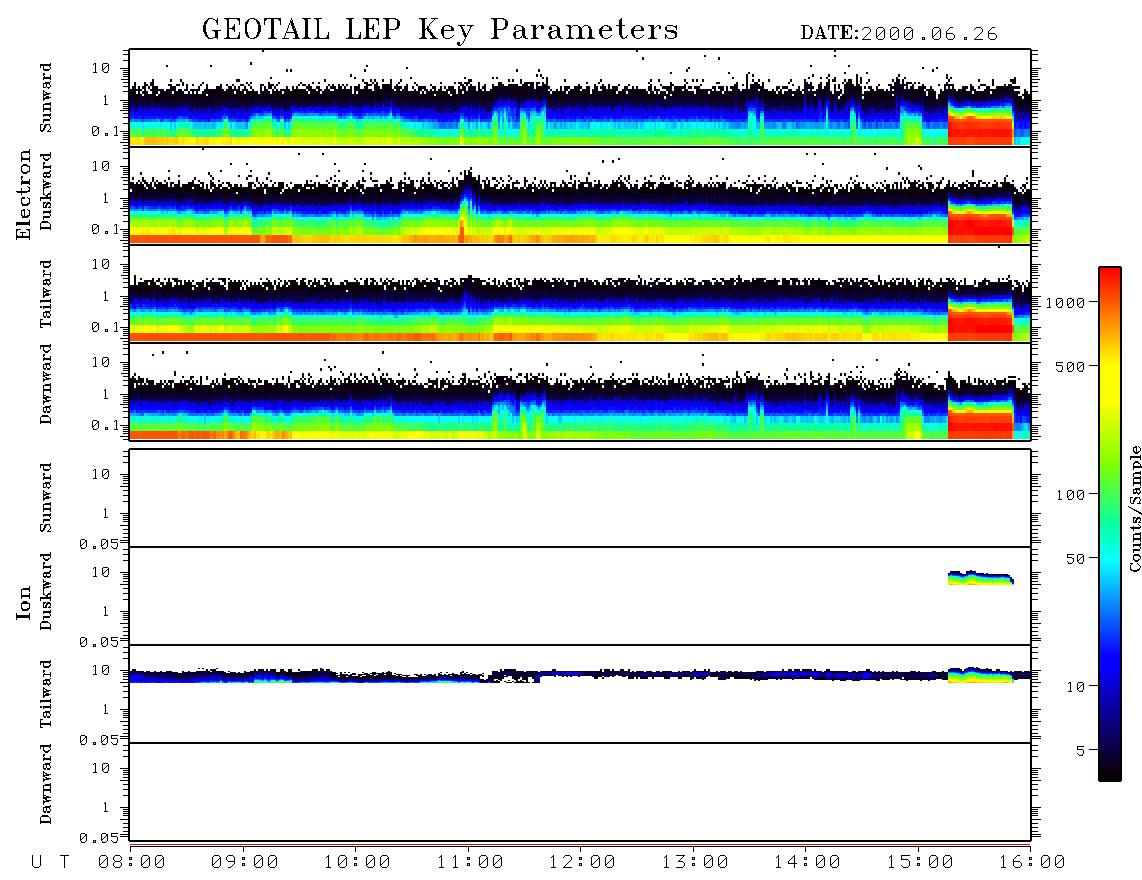Click the 0.1 label of Electron Sunward axis
This screenshot has height=880, width=1142.
pos(105,131)
